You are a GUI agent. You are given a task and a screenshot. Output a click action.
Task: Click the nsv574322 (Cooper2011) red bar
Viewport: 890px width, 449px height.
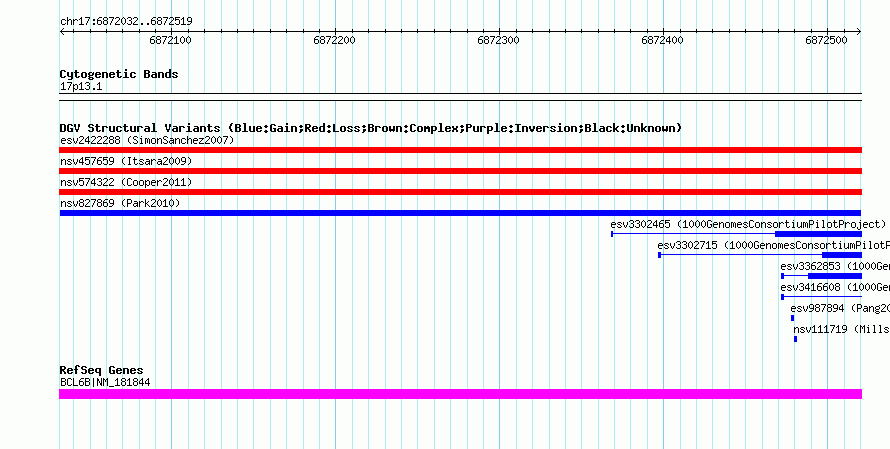460,192
